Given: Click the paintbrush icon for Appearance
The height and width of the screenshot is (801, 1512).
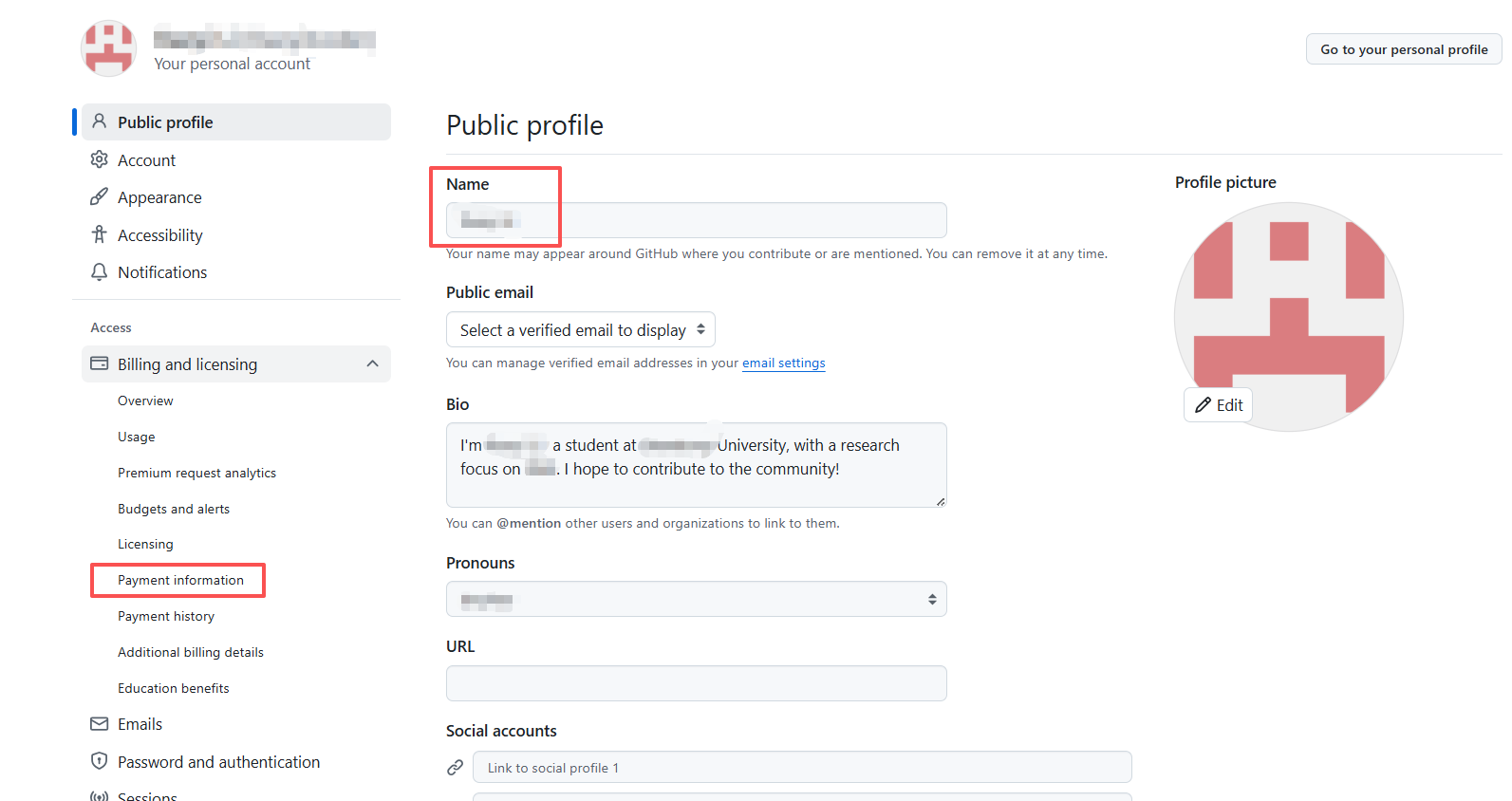Looking at the screenshot, I should (x=99, y=196).
